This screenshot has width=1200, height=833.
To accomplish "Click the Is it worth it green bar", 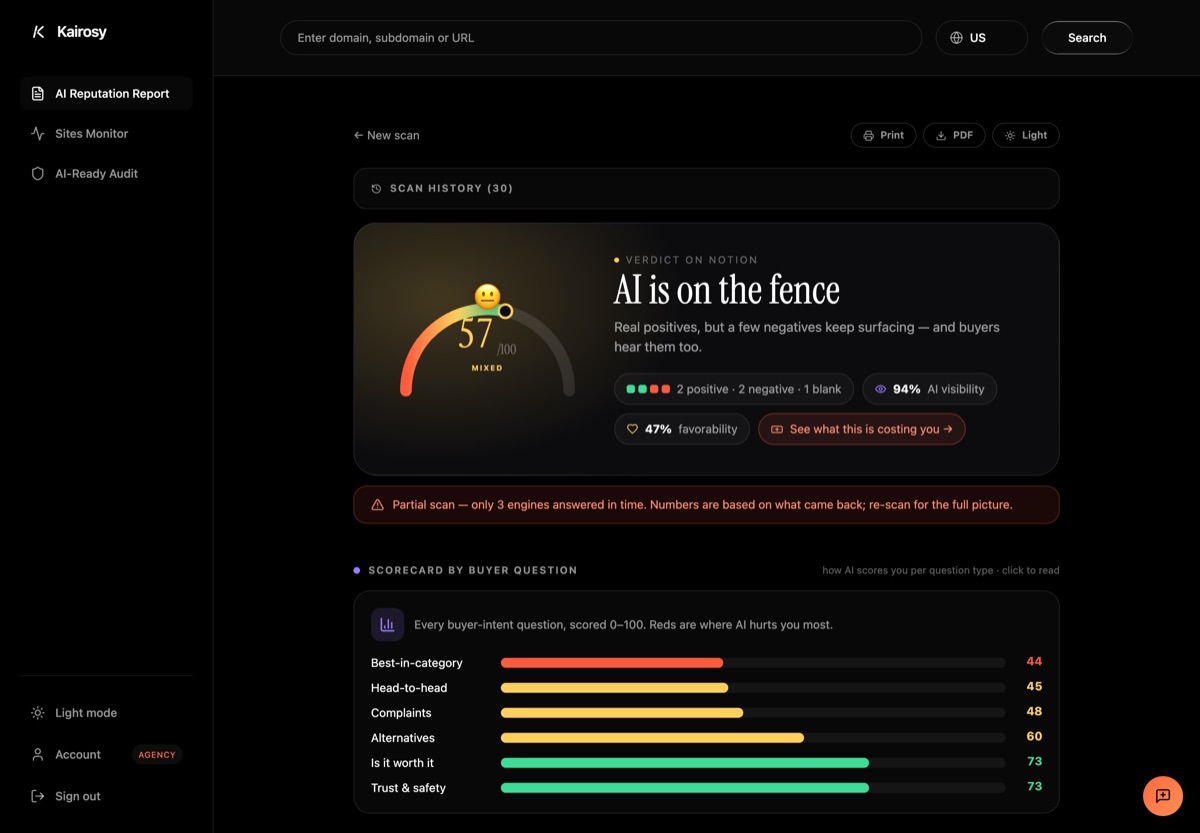I will coord(685,762).
